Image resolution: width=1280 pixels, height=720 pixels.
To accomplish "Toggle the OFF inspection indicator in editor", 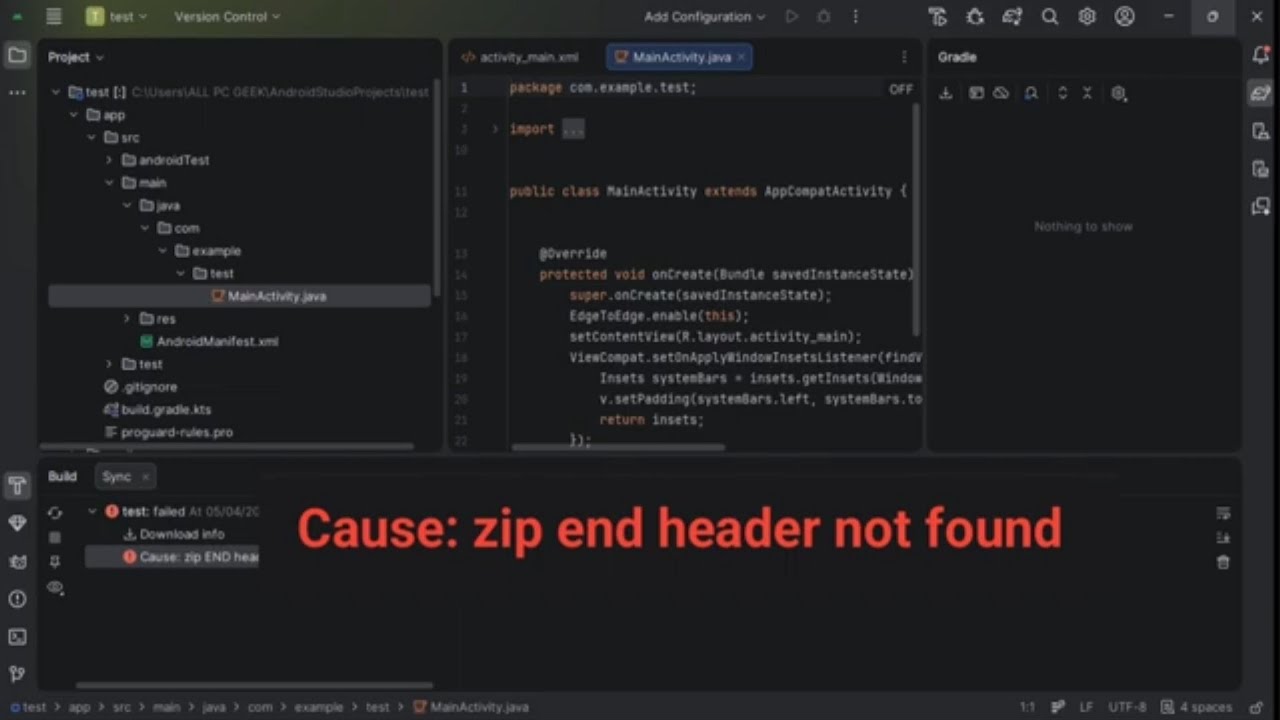I will [x=901, y=89].
